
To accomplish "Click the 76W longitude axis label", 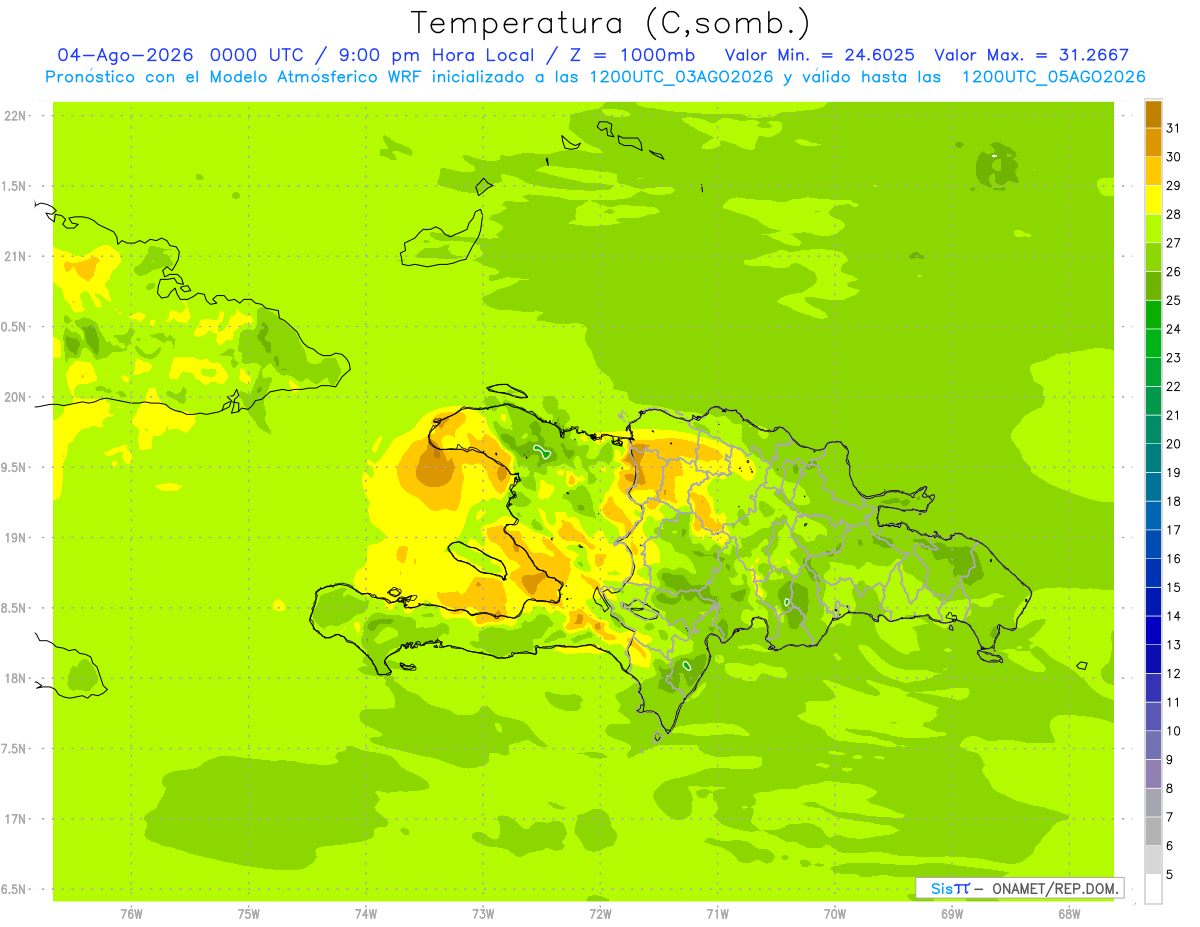I will [131, 913].
